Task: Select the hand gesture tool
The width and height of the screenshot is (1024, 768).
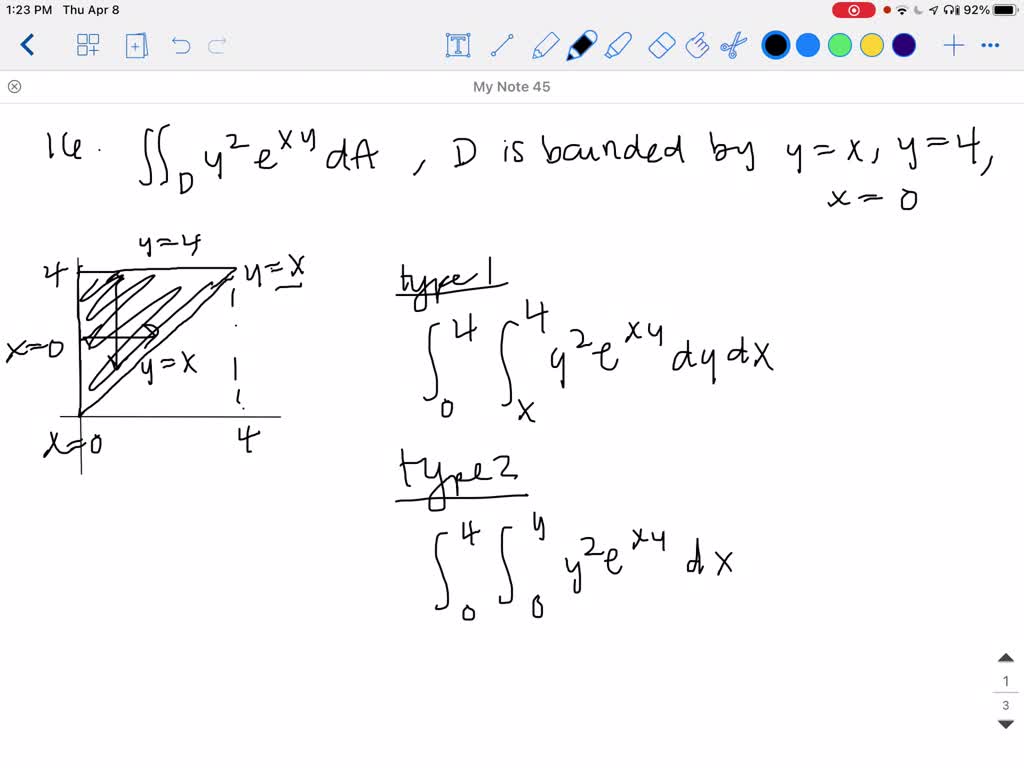Action: coord(697,45)
